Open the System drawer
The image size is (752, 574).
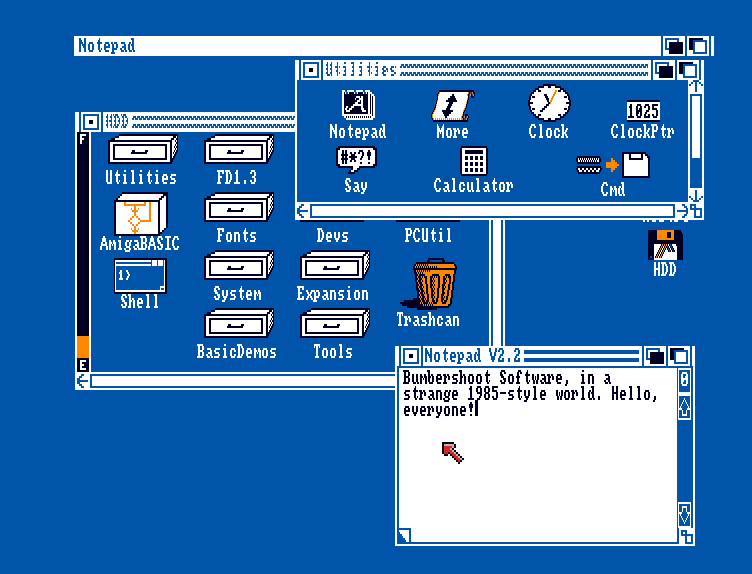coord(238,265)
